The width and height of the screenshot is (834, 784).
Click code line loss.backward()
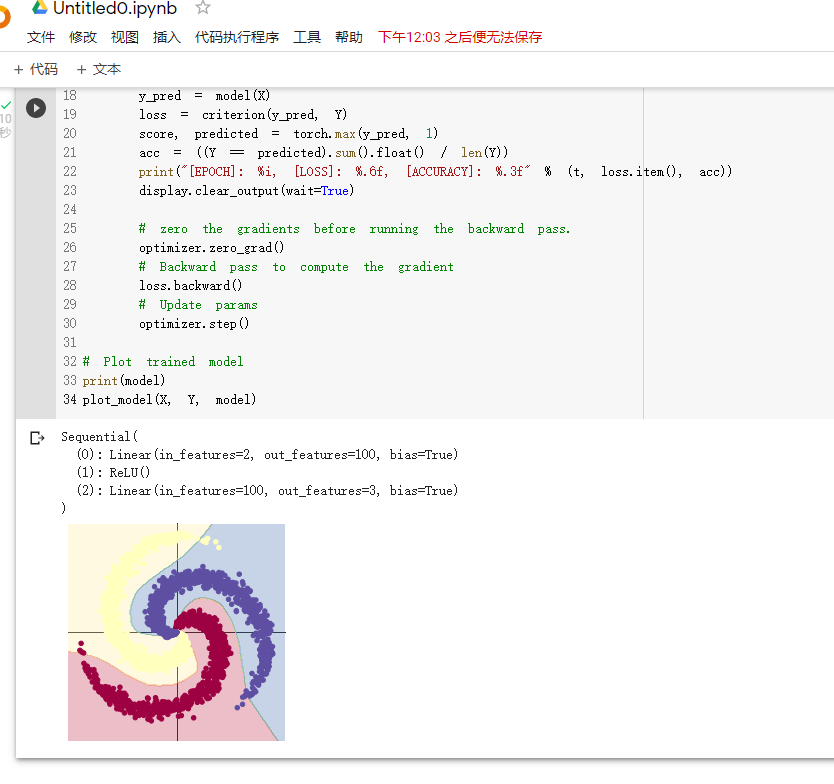click(x=190, y=286)
